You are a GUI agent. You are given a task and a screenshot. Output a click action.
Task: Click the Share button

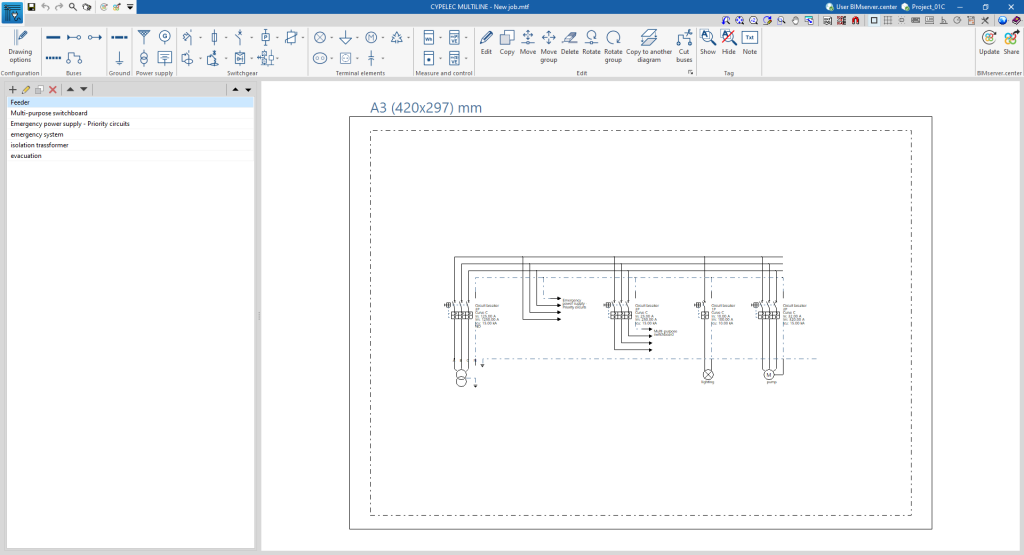point(1011,42)
